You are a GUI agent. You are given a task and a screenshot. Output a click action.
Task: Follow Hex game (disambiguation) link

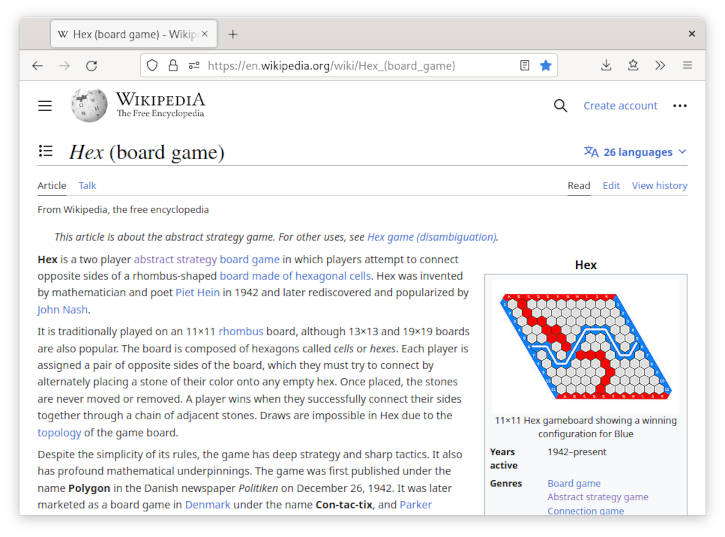432,237
